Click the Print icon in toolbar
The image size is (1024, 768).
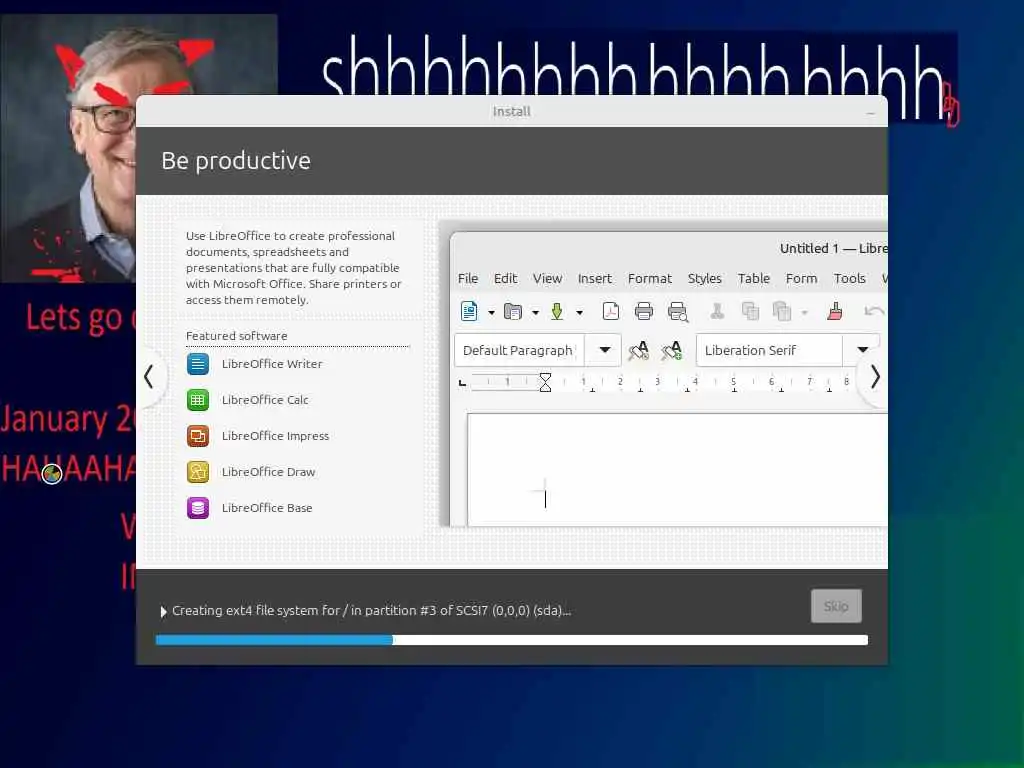pos(644,312)
